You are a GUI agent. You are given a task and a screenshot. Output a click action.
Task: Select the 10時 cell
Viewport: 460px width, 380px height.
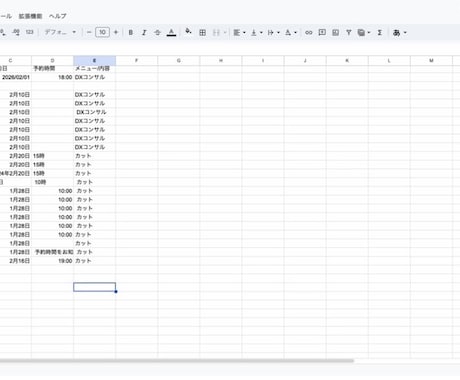[x=52, y=182]
